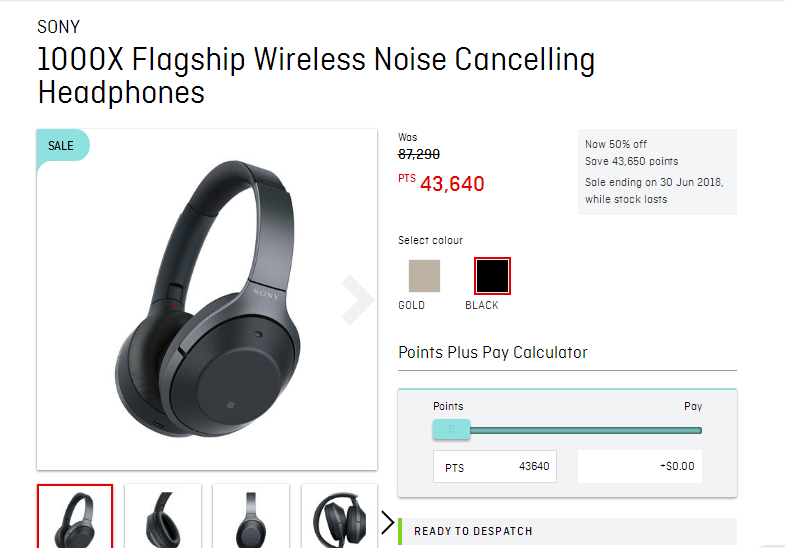
Task: Select the Black colour swatch
Action: click(x=492, y=276)
